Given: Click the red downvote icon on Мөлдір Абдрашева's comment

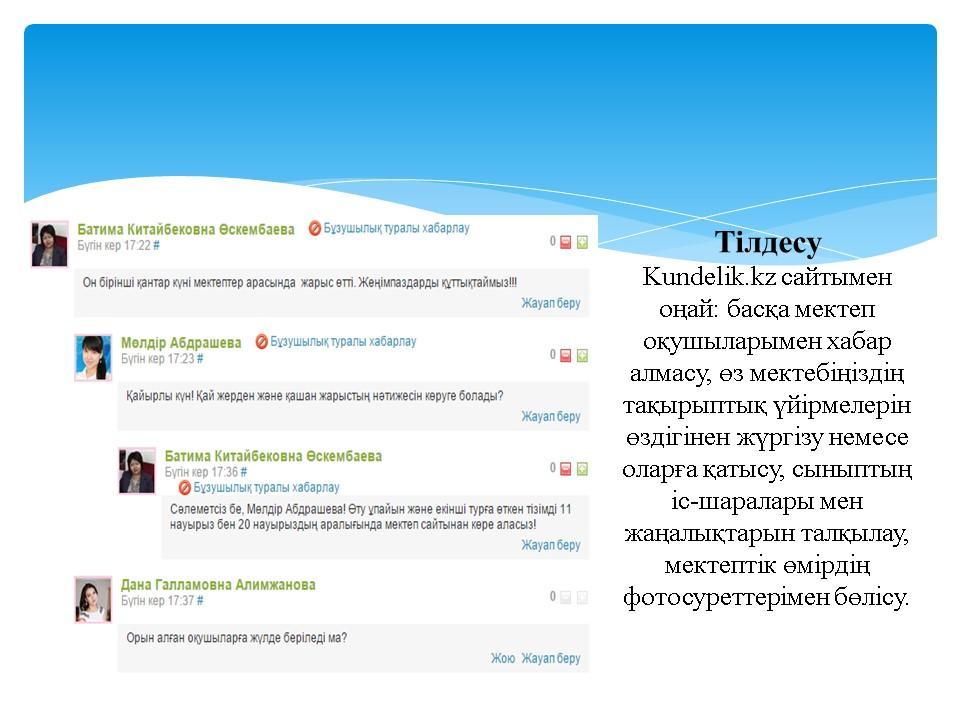Looking at the screenshot, I should click(566, 355).
